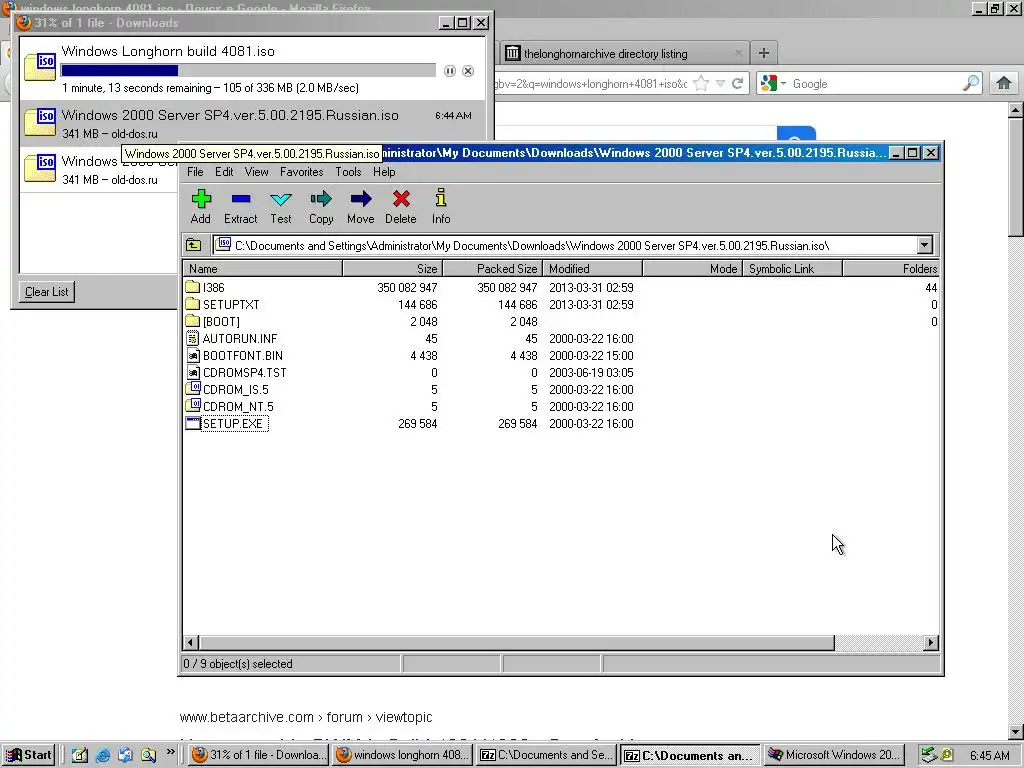Click the Move toolbar icon
Viewport: 1024px width, 768px height.
[360, 206]
